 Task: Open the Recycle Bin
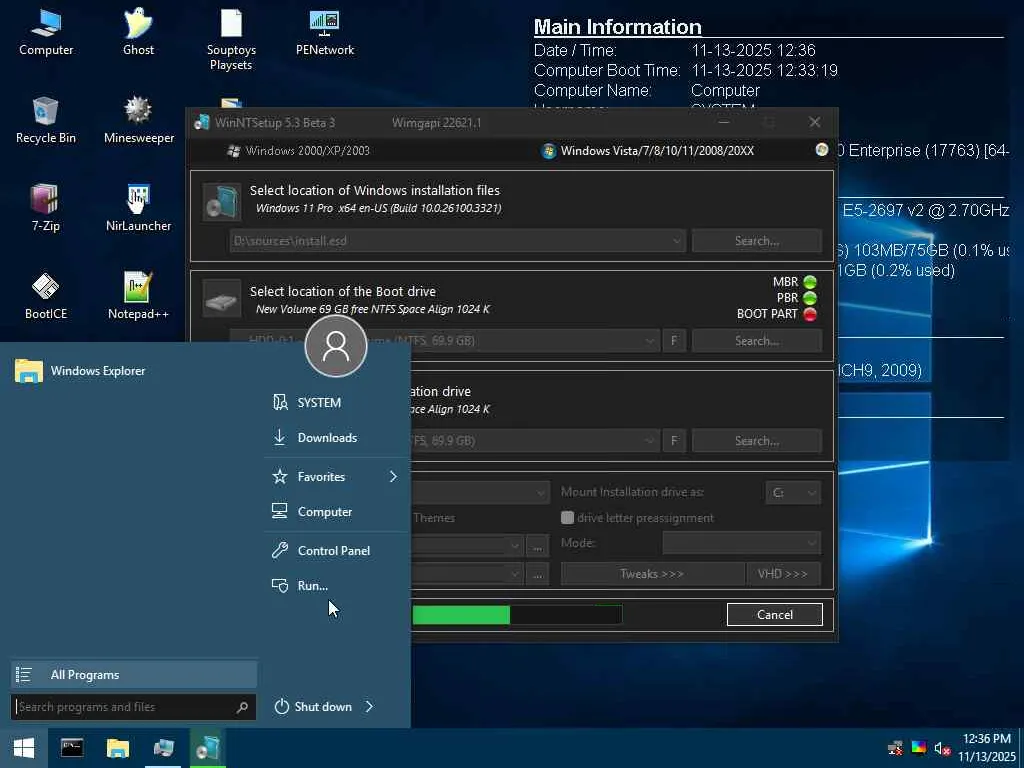46,121
